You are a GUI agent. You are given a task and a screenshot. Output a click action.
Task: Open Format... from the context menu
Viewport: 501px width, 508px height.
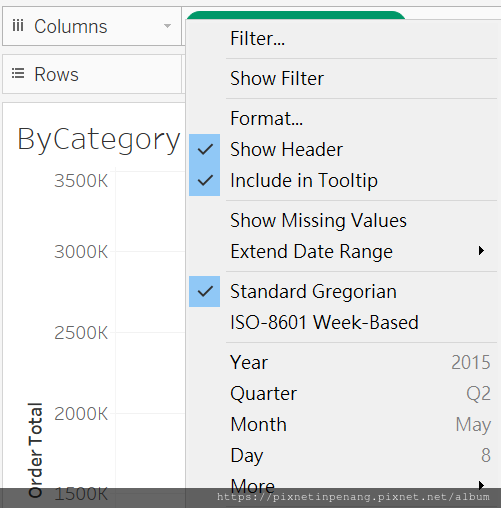coord(343,118)
